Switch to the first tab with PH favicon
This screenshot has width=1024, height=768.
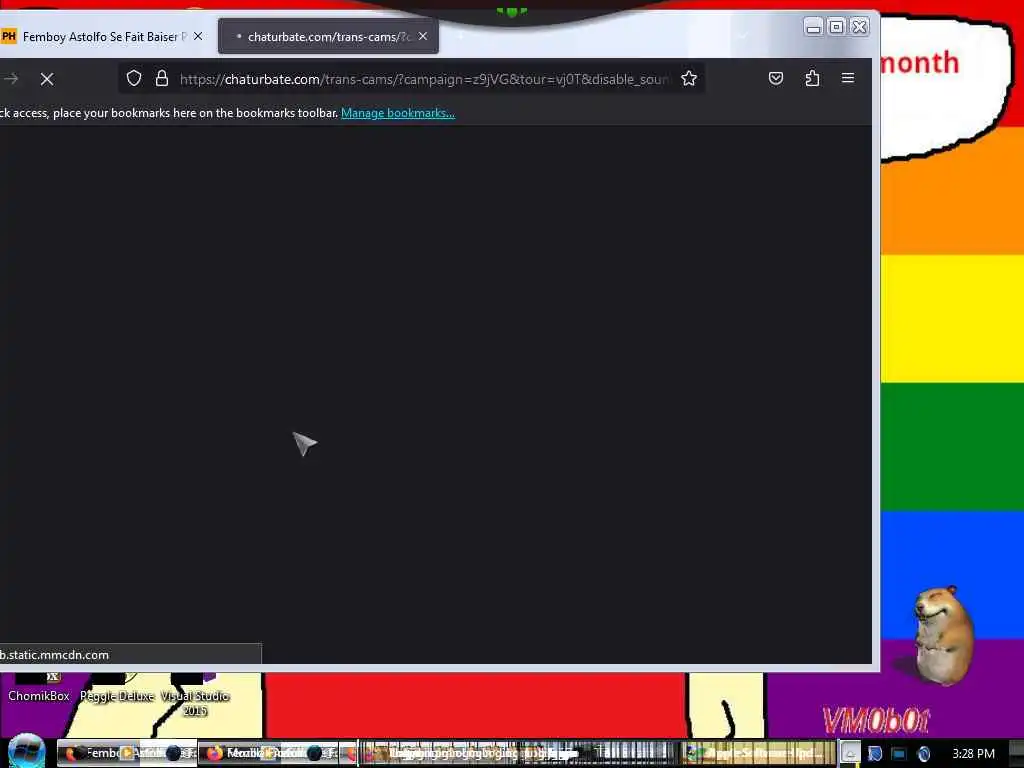(104, 37)
